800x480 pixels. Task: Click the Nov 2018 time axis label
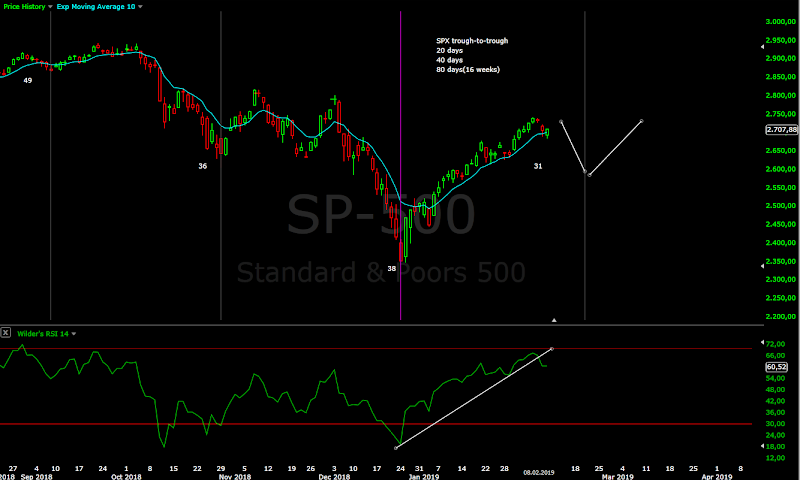pyautogui.click(x=235, y=476)
